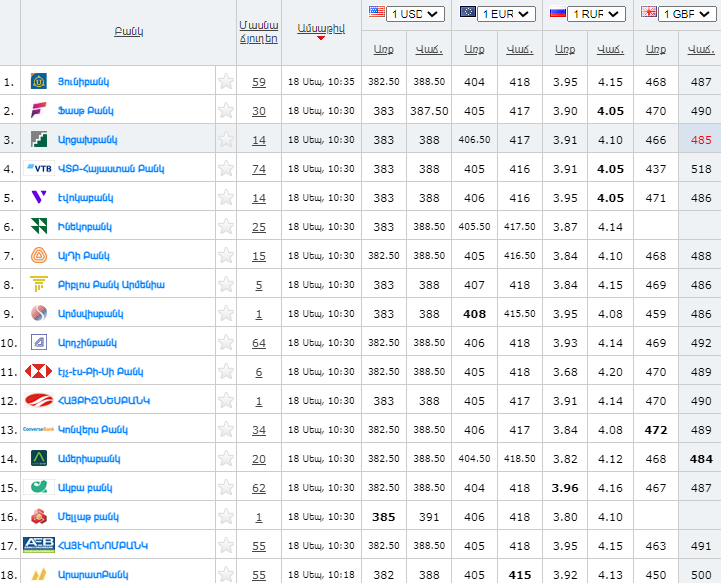Click the Armswissbank logo icon in row 9
The image size is (721, 583).
click(39, 313)
